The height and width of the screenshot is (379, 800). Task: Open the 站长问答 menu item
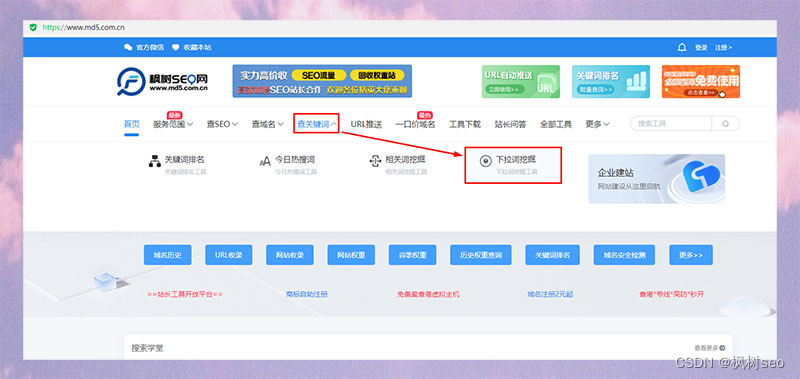pos(510,124)
